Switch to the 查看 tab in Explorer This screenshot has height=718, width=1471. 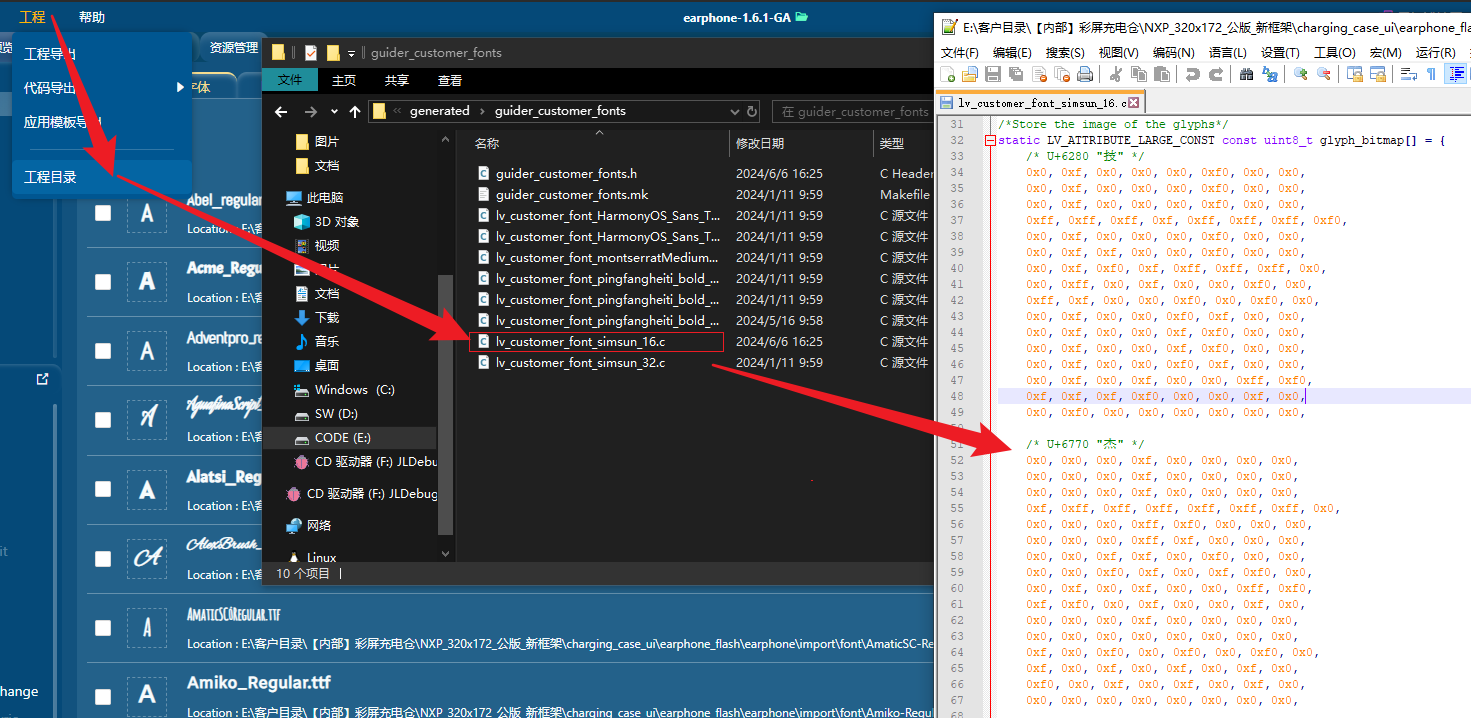click(450, 80)
